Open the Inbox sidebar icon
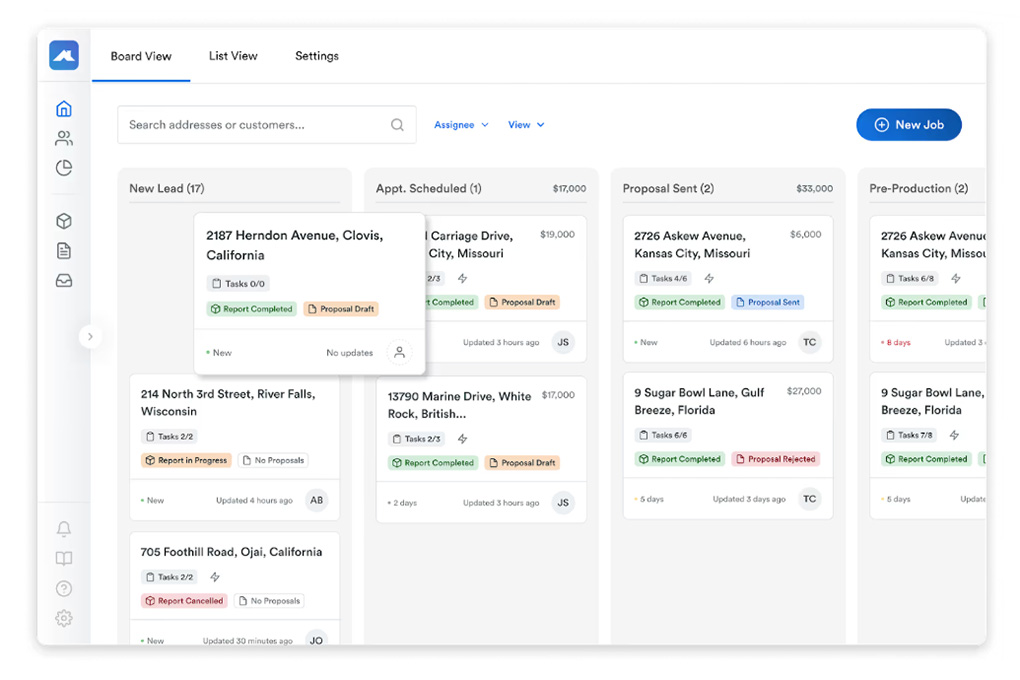The height and width of the screenshot is (680, 1020). pyautogui.click(x=64, y=281)
